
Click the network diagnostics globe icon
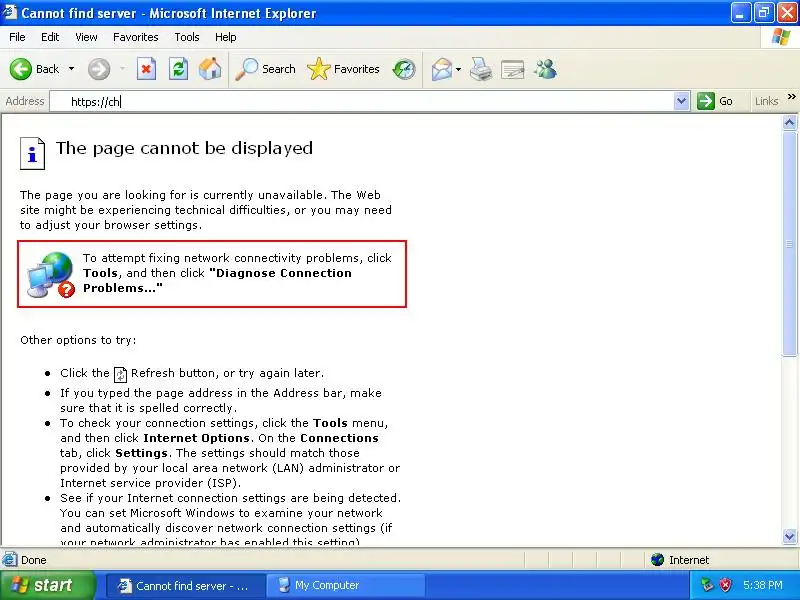pos(51,274)
